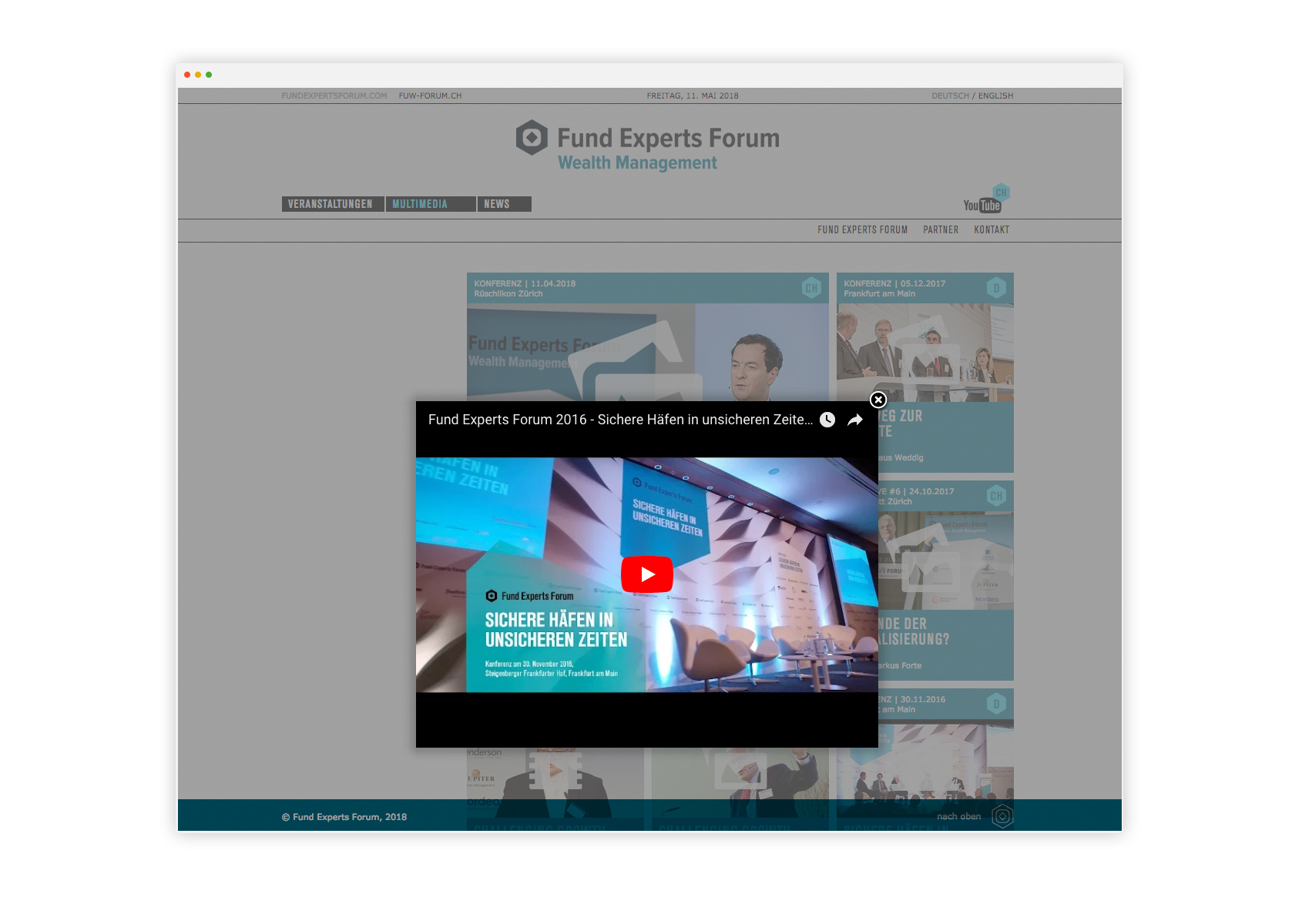Click the Fund Experts Forum hexagon logo

pyautogui.click(x=532, y=138)
